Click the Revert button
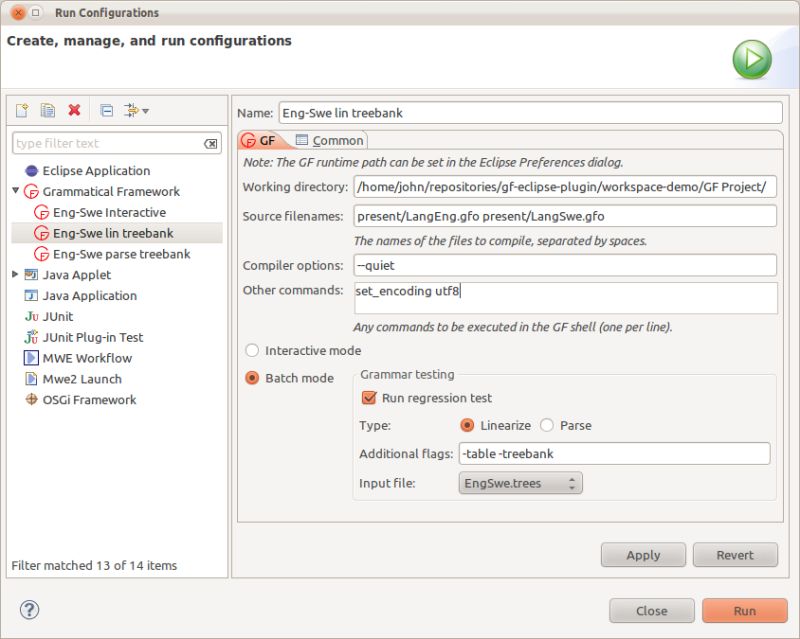Image resolution: width=800 pixels, height=639 pixels. pos(735,555)
